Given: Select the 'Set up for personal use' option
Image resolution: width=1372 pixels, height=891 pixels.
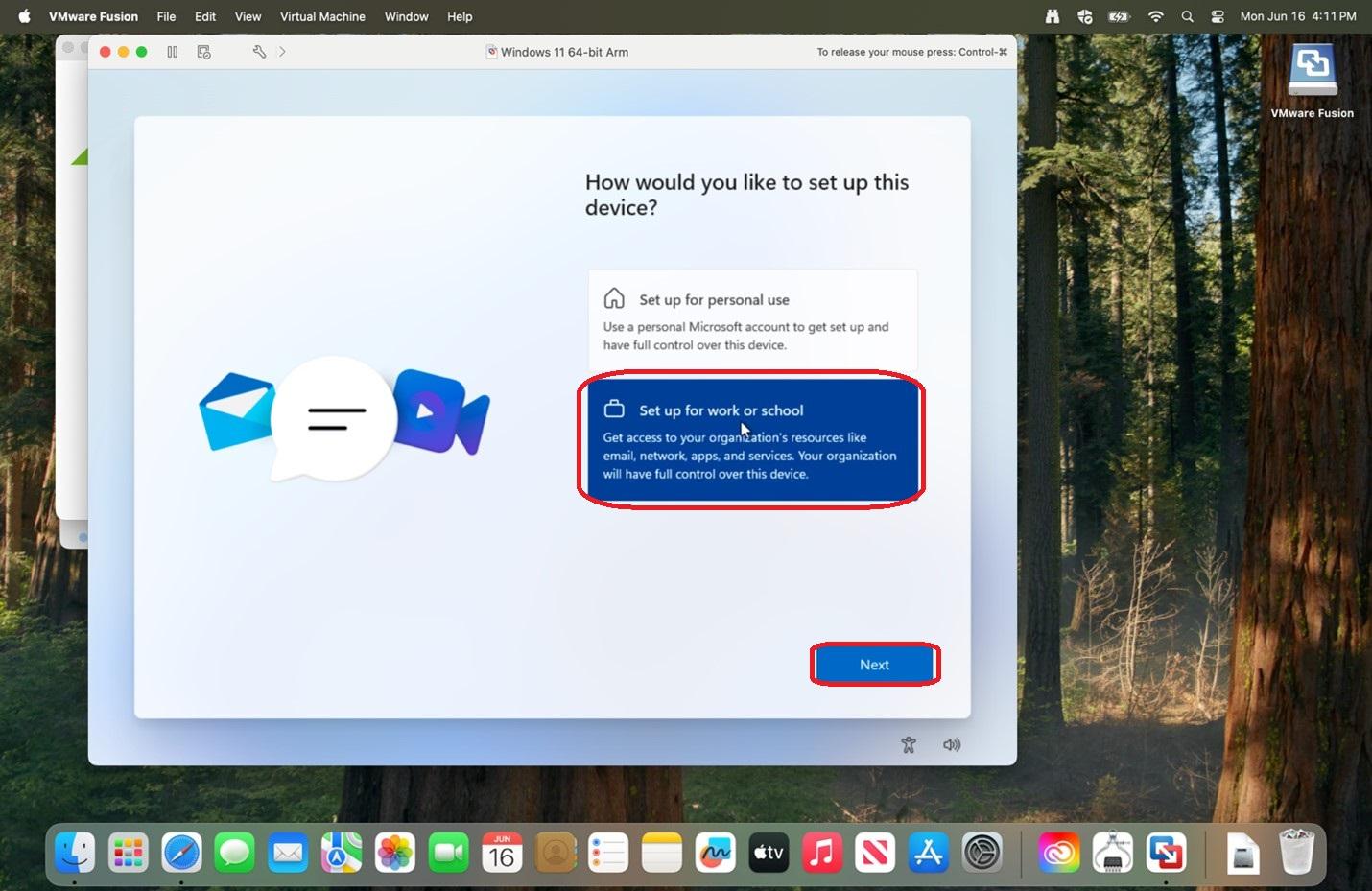Looking at the screenshot, I should coord(753,320).
